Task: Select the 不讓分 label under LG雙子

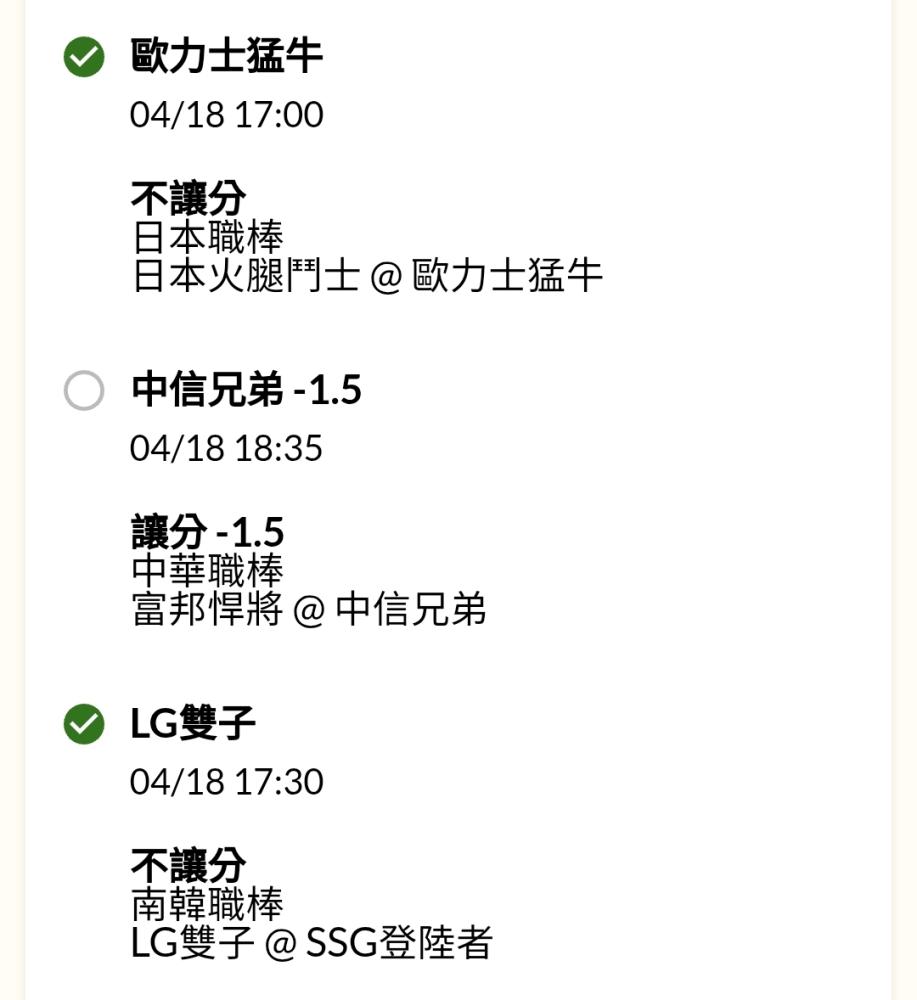Action: (188, 865)
